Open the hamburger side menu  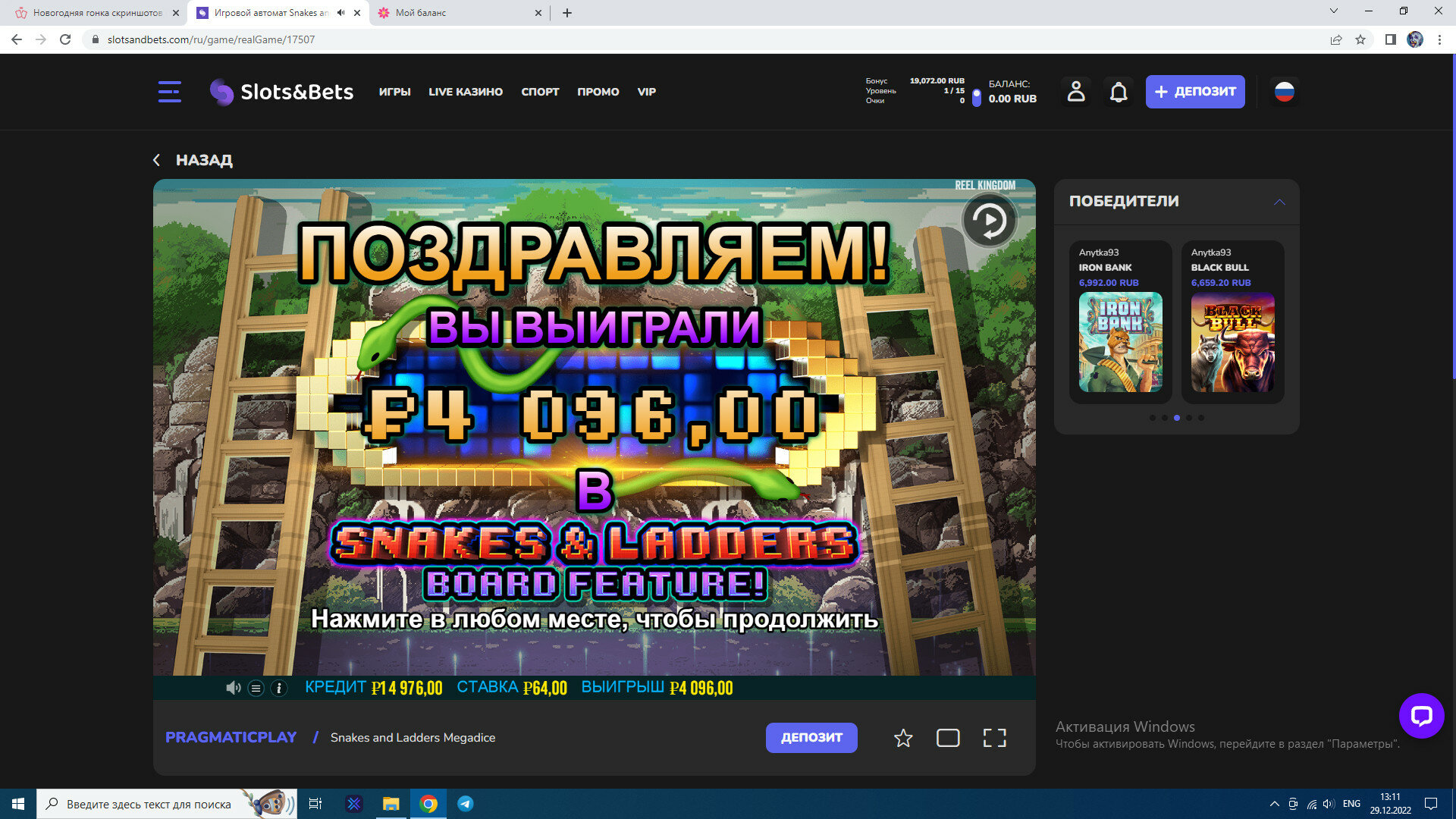pos(169,92)
